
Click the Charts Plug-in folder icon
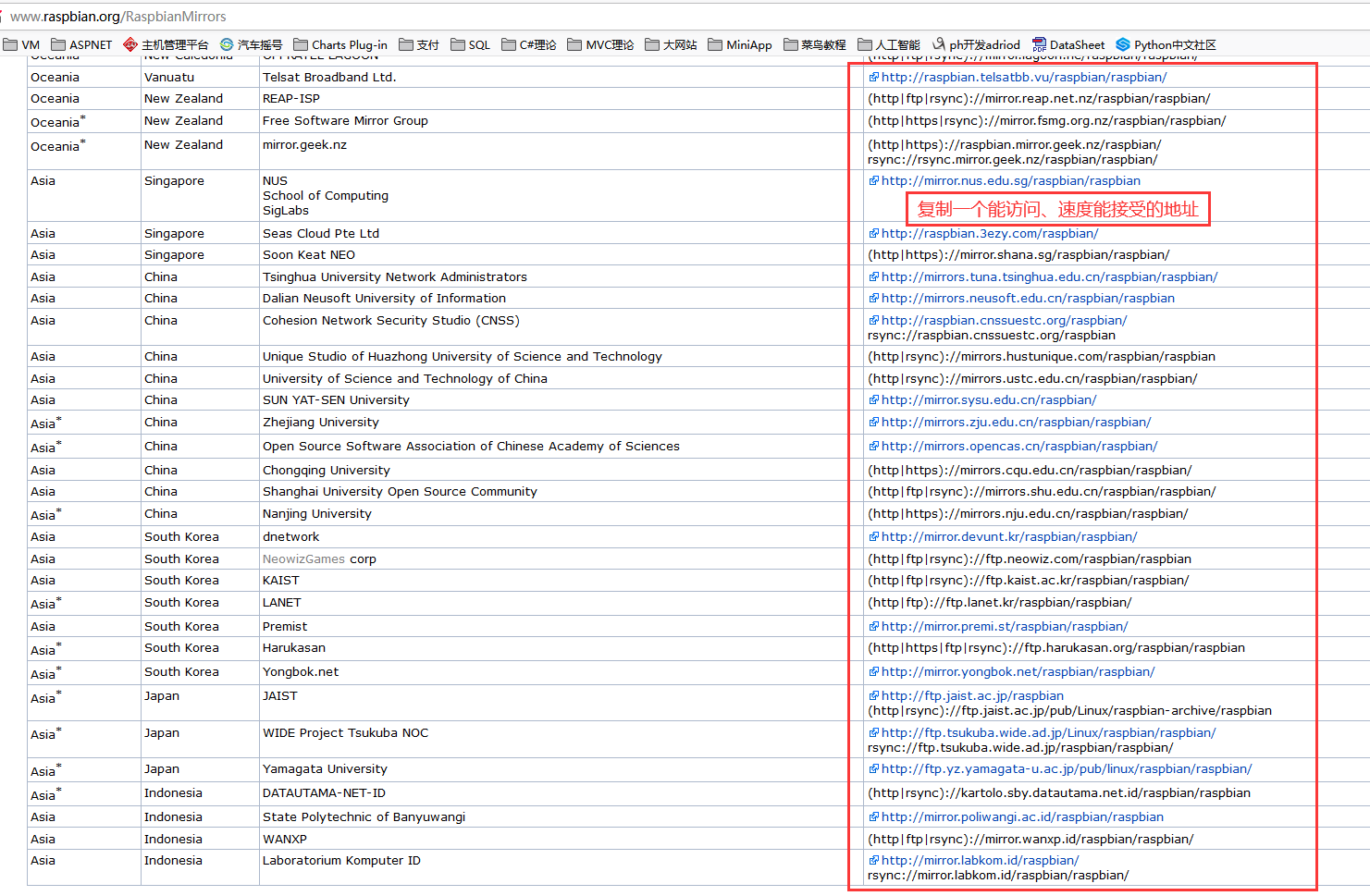coord(301,44)
